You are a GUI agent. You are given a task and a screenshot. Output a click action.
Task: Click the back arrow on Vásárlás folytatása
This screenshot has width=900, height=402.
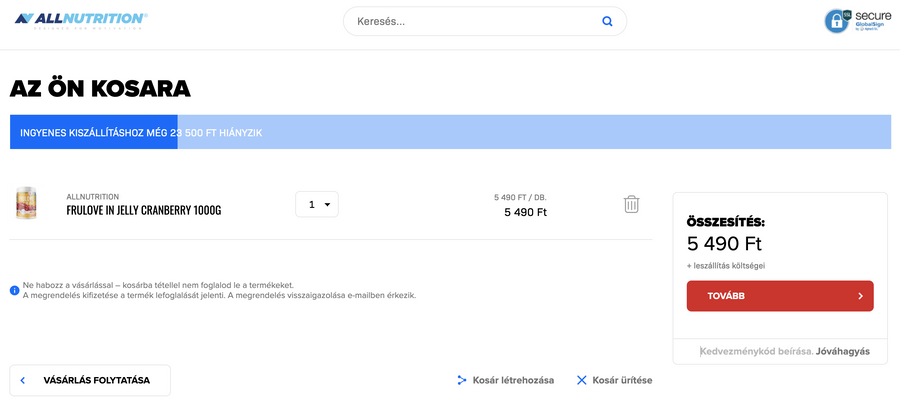(x=23, y=380)
